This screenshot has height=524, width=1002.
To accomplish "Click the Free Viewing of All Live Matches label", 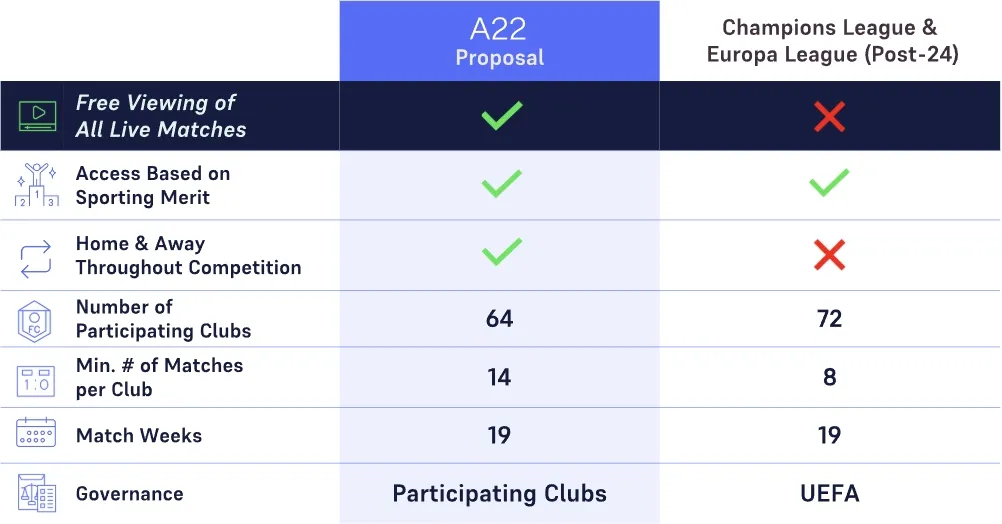I will coord(160,116).
